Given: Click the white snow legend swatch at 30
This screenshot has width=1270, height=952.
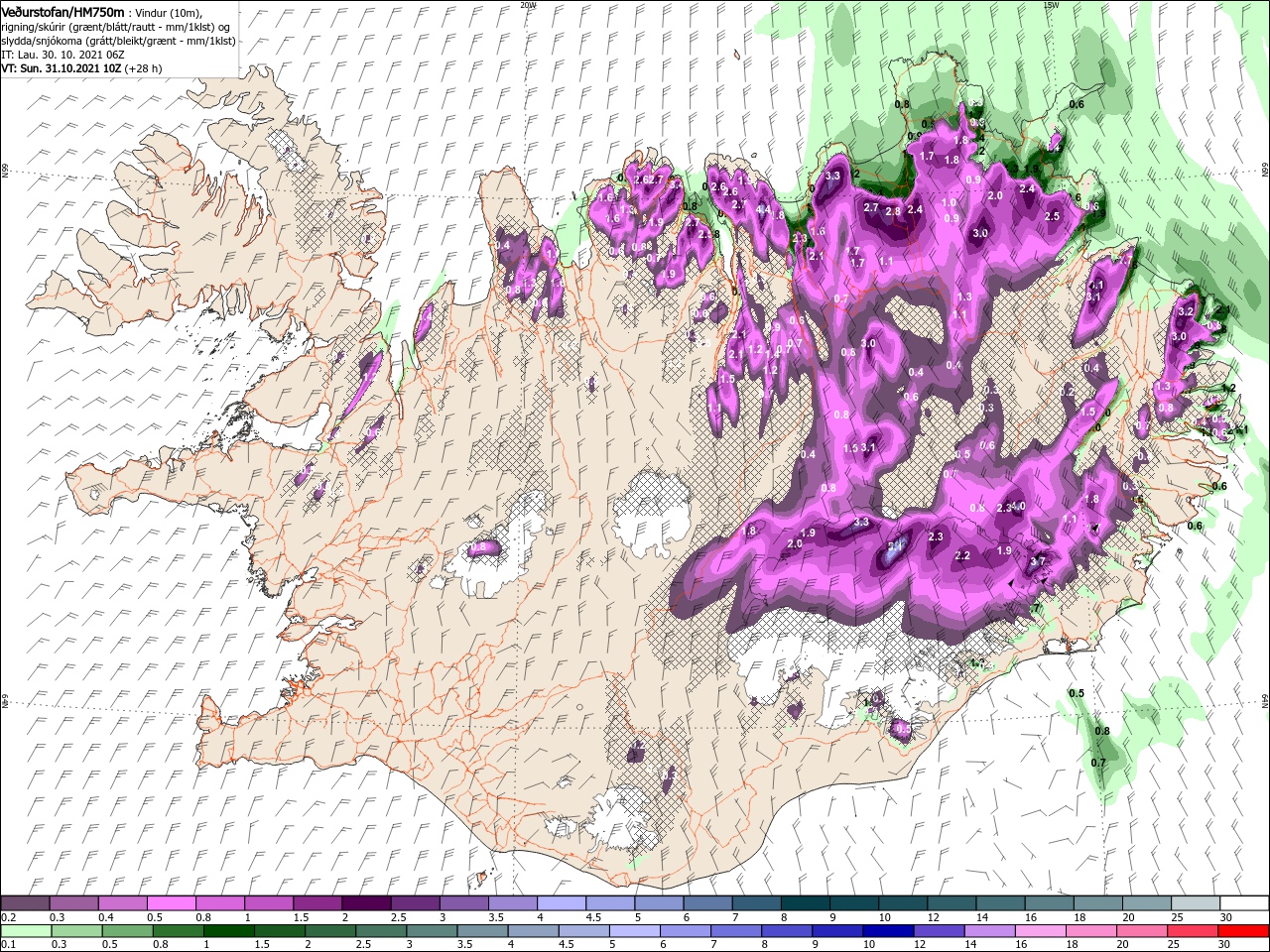Looking at the screenshot, I should 1244,903.
